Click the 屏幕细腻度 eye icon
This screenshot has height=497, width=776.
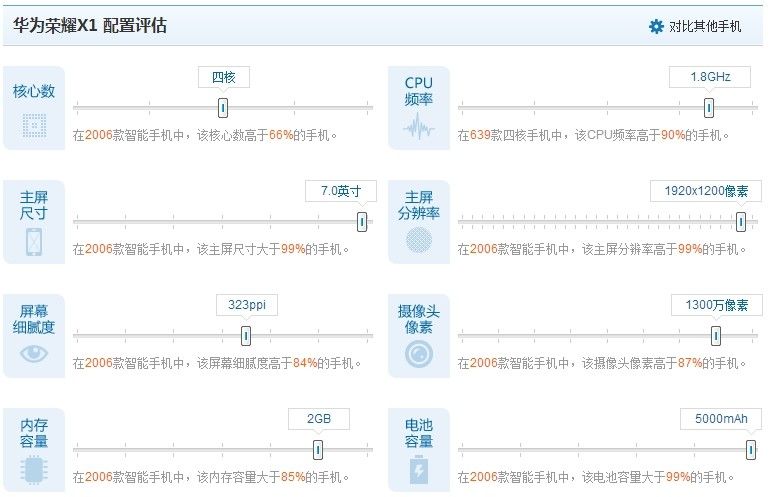(34, 353)
